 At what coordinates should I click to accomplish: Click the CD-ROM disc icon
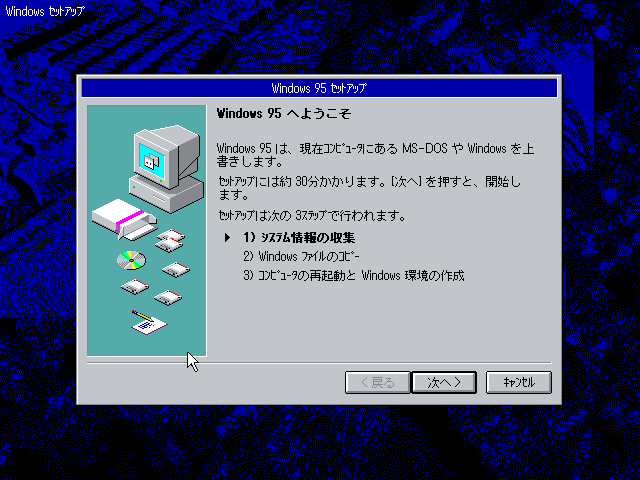(131, 260)
